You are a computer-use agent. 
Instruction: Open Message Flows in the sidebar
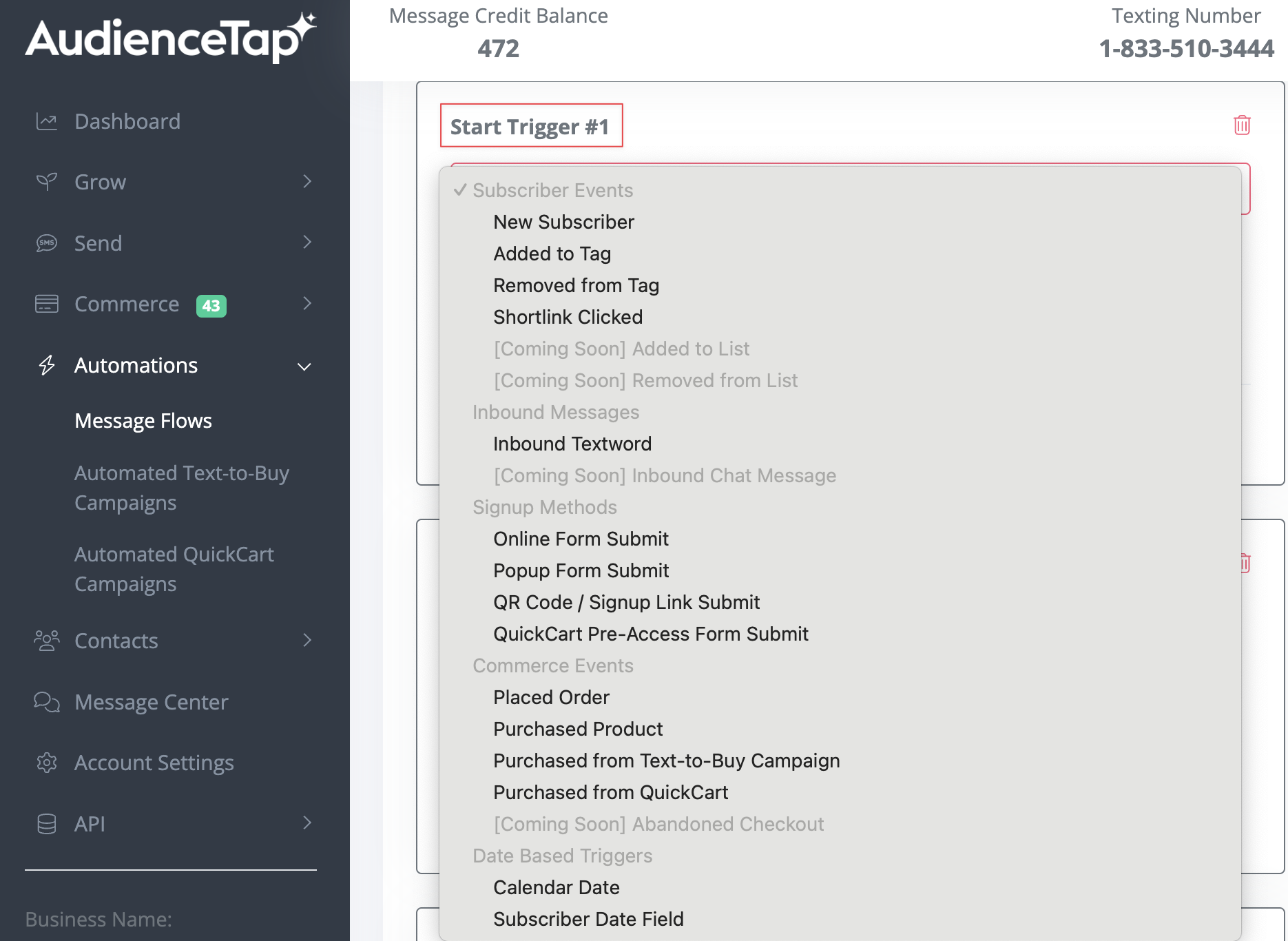[x=143, y=420]
